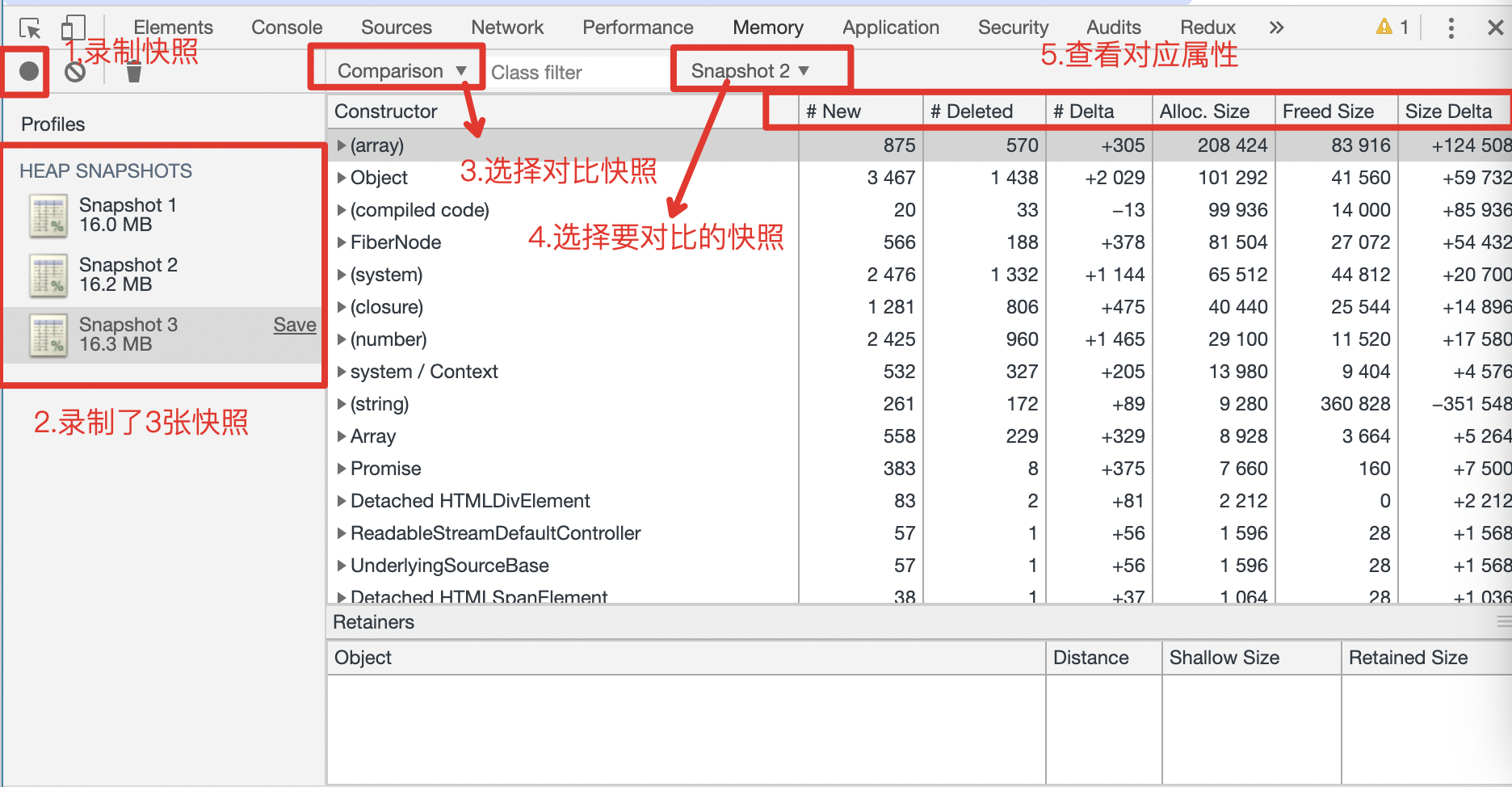Toggle the device toolbar icon
This screenshot has height=787, width=1512.
[73, 28]
